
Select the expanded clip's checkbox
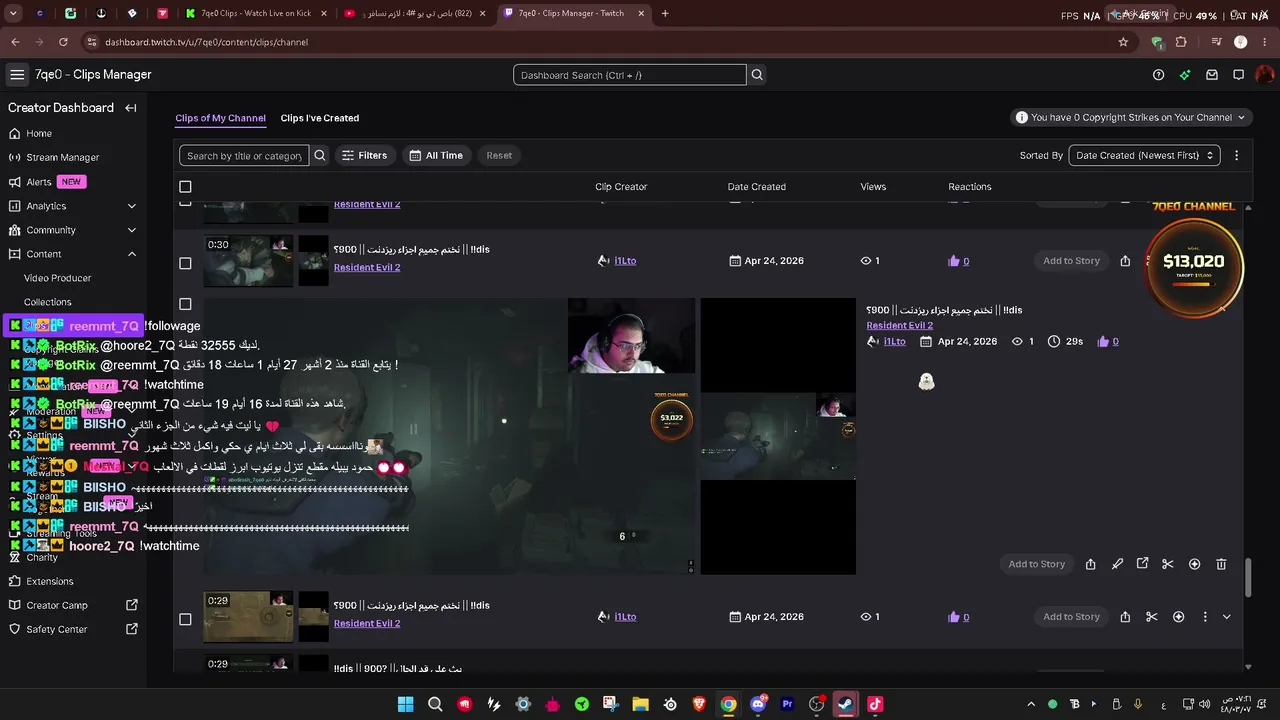pyautogui.click(x=185, y=304)
